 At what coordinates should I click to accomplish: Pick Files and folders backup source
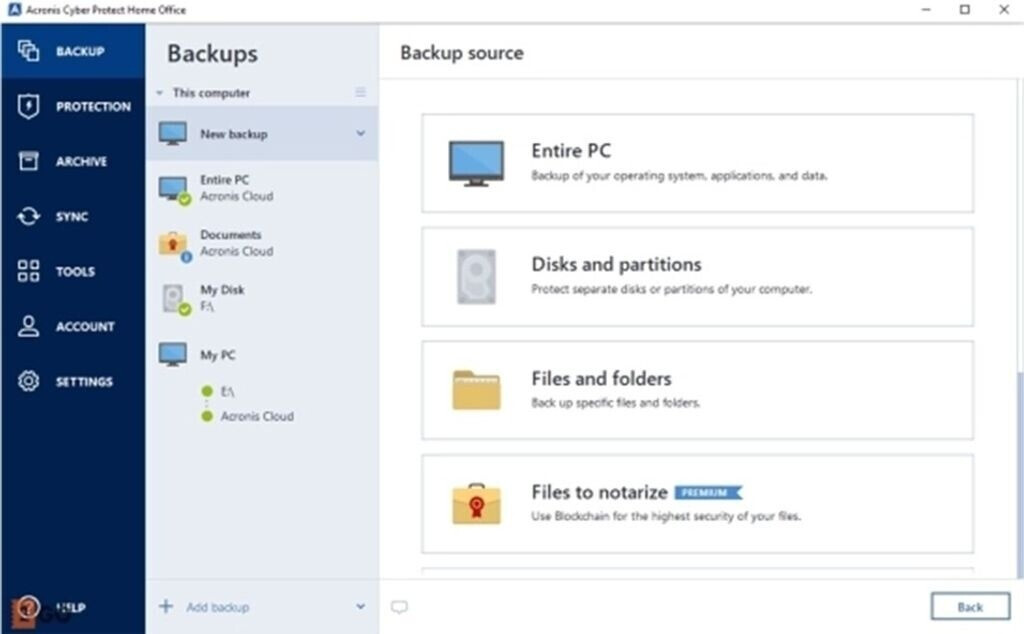697,389
